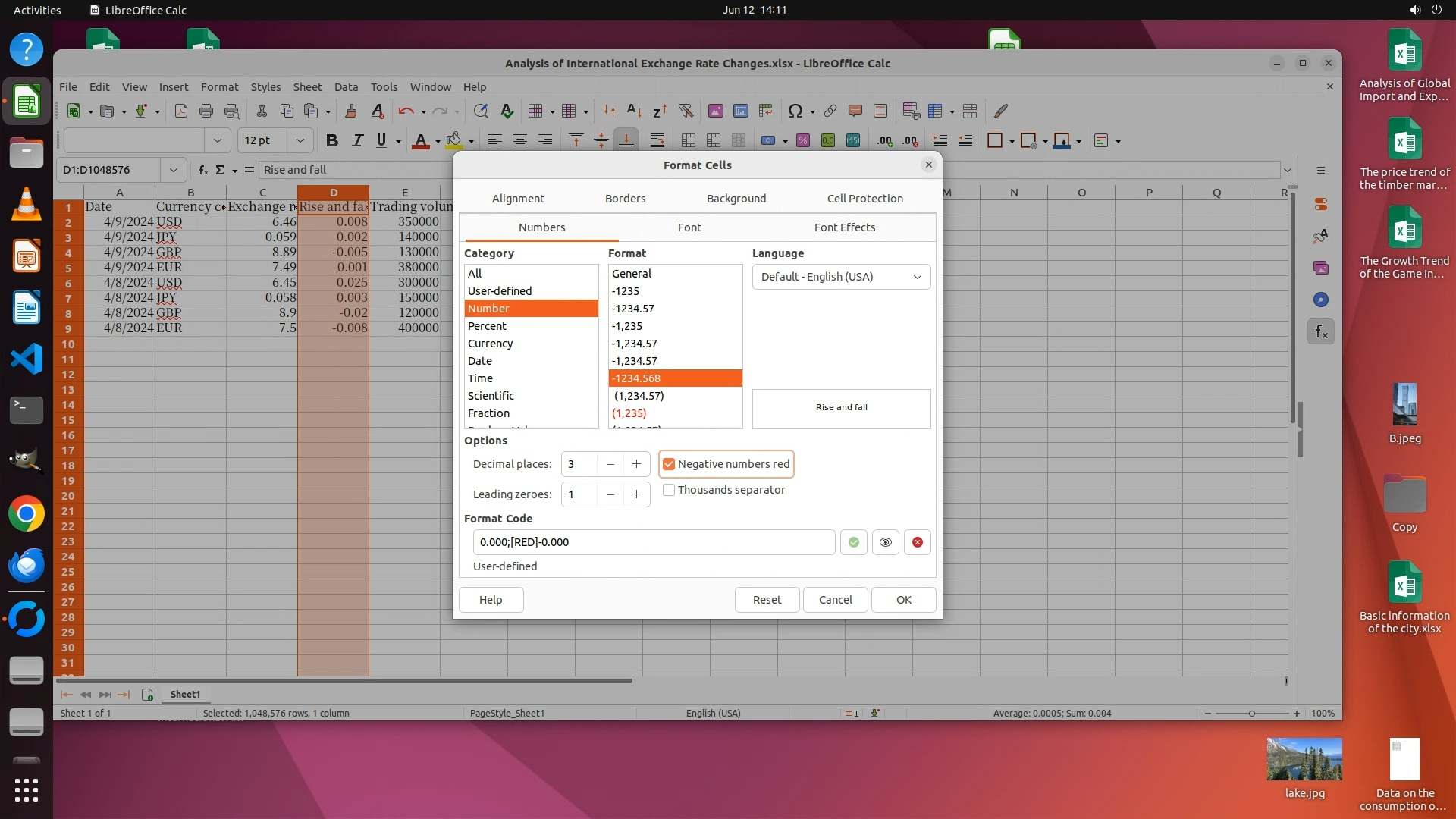Expand the Name Box dropdown
1456x819 pixels.
[x=173, y=170]
